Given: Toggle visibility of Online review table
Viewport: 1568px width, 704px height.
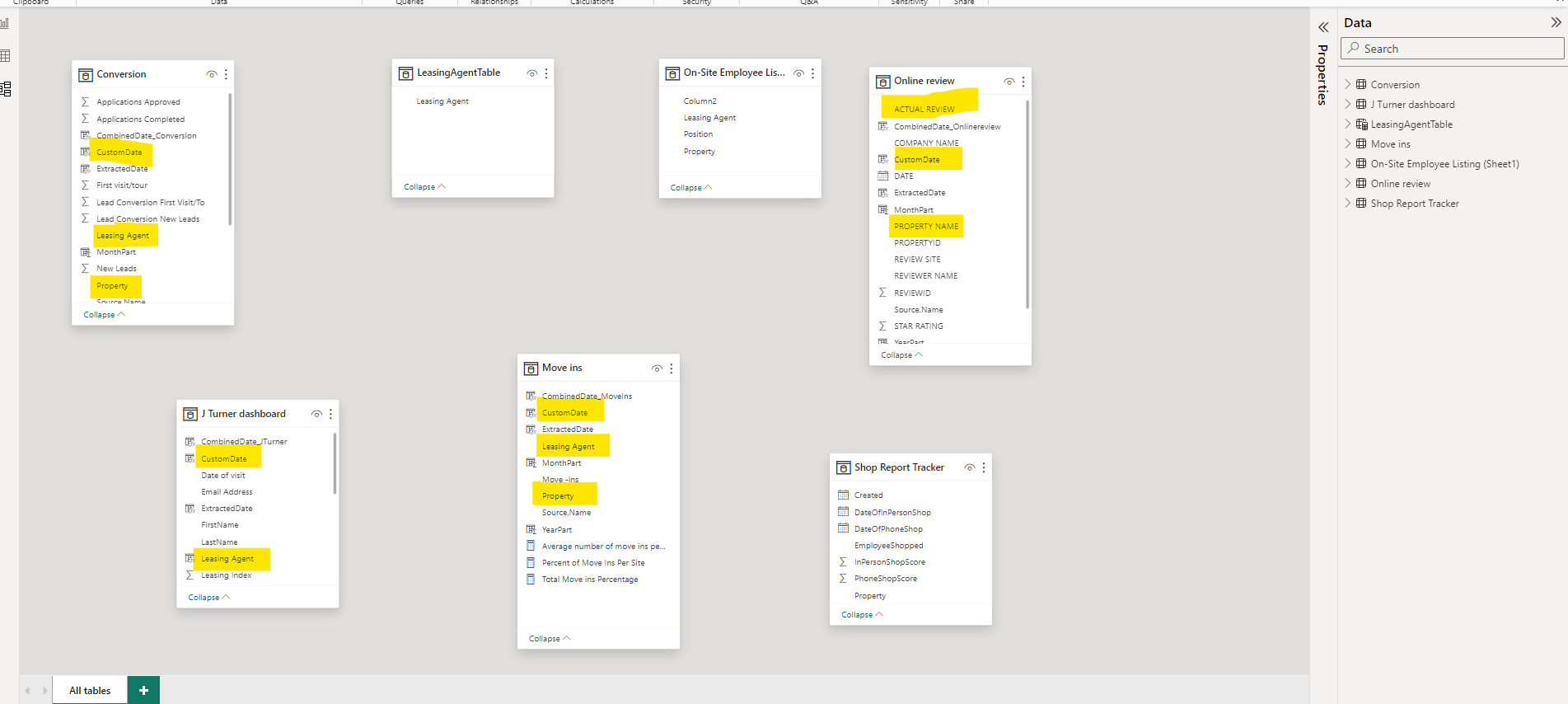Looking at the screenshot, I should point(1009,82).
